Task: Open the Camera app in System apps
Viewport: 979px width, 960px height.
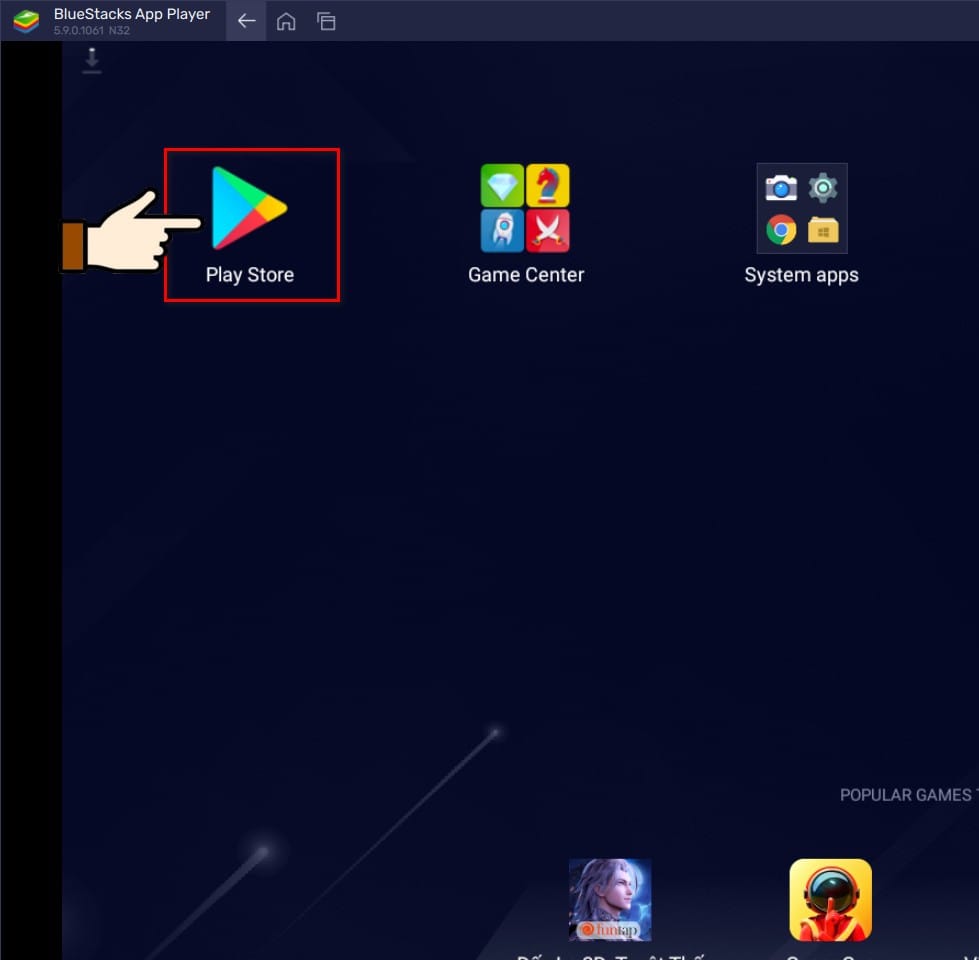Action: (x=781, y=187)
